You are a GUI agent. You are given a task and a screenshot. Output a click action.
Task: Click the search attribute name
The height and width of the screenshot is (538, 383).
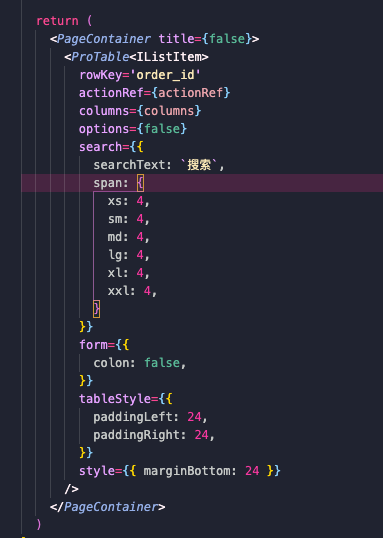[x=101, y=147]
